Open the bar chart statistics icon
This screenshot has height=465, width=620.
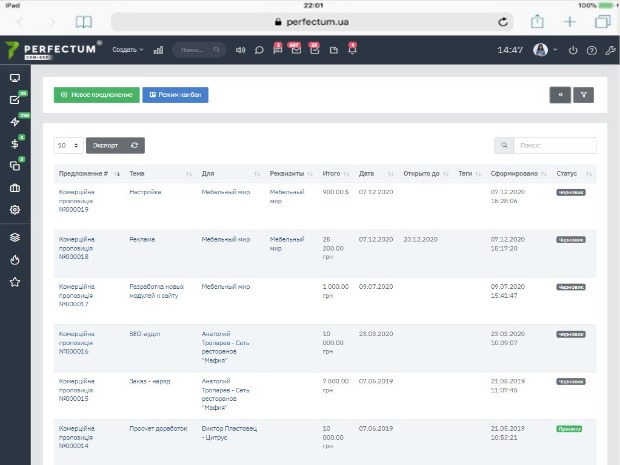[x=158, y=50]
